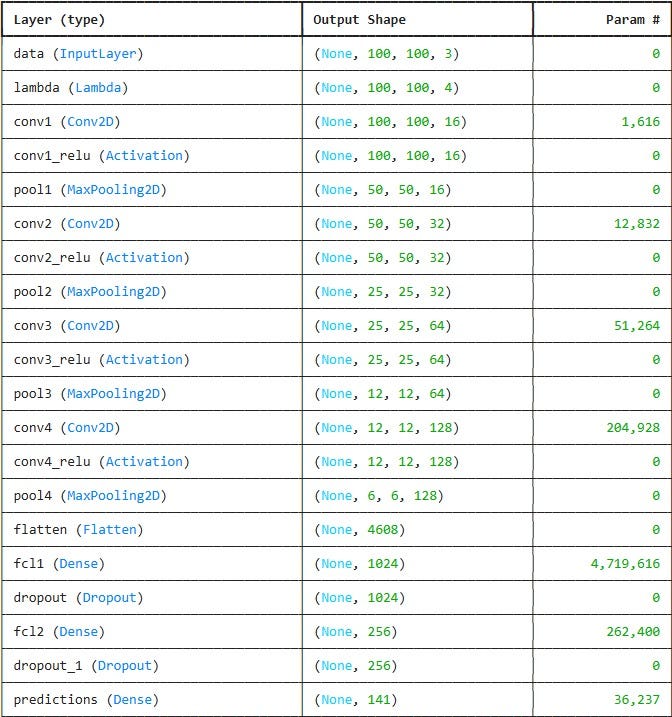This screenshot has width=672, height=717.
Task: Select the flatten output shape (None, 4608)
Action: (359, 530)
